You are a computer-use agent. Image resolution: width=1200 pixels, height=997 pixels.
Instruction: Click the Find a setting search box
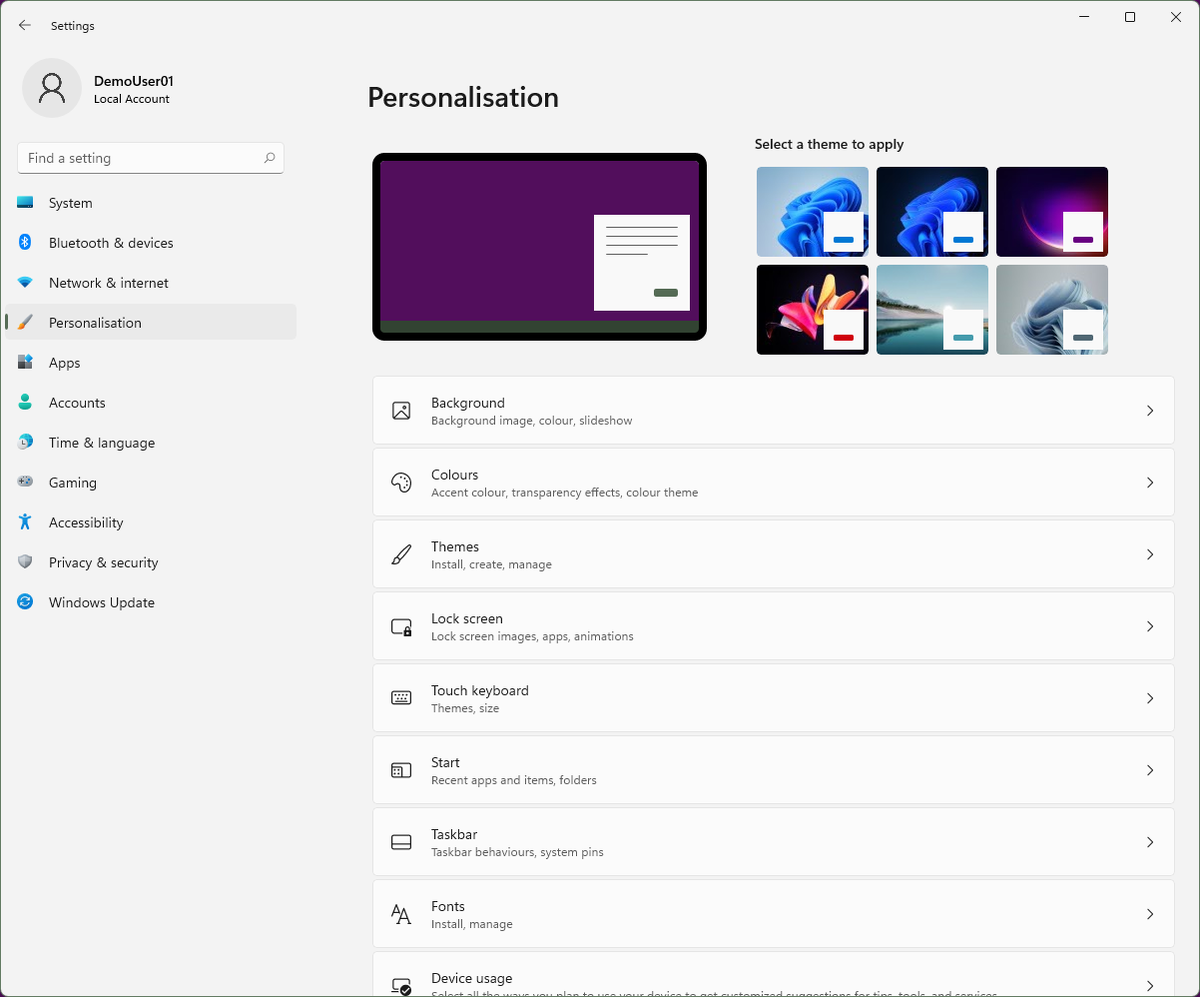tap(151, 158)
